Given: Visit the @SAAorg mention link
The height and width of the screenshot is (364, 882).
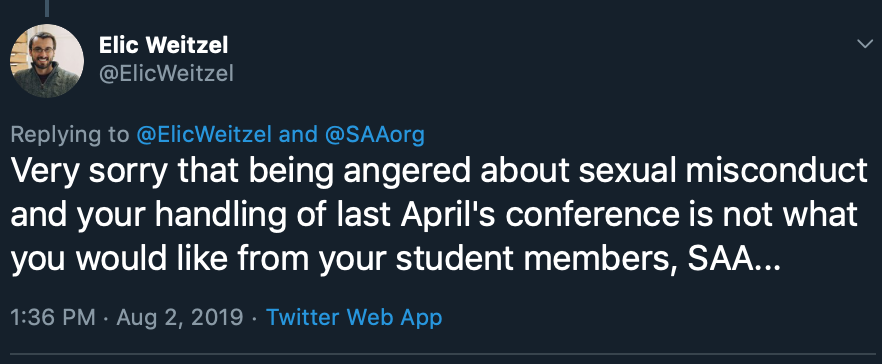Looking at the screenshot, I should click(372, 135).
